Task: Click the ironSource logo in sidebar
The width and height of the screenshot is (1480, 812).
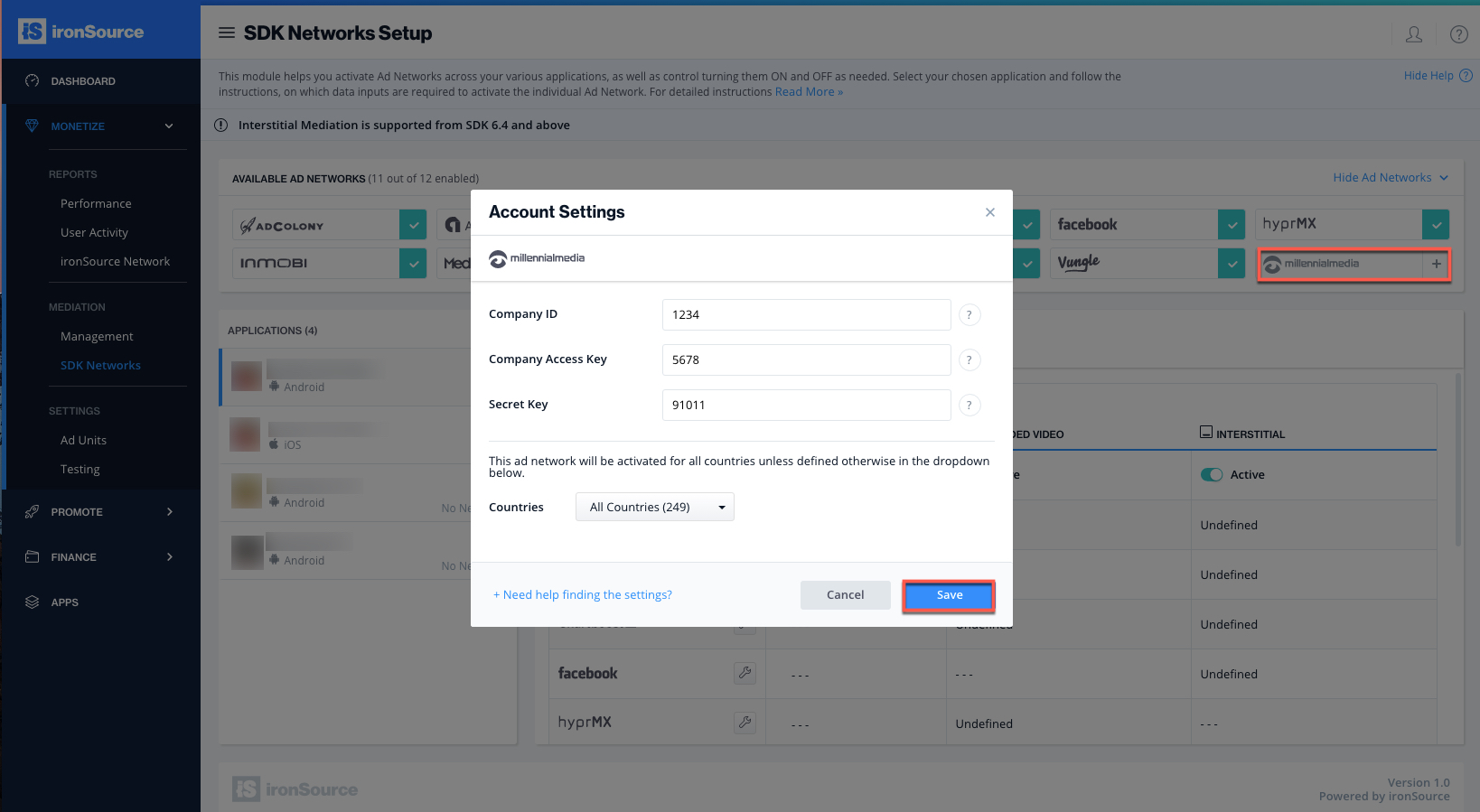Action: [x=81, y=32]
